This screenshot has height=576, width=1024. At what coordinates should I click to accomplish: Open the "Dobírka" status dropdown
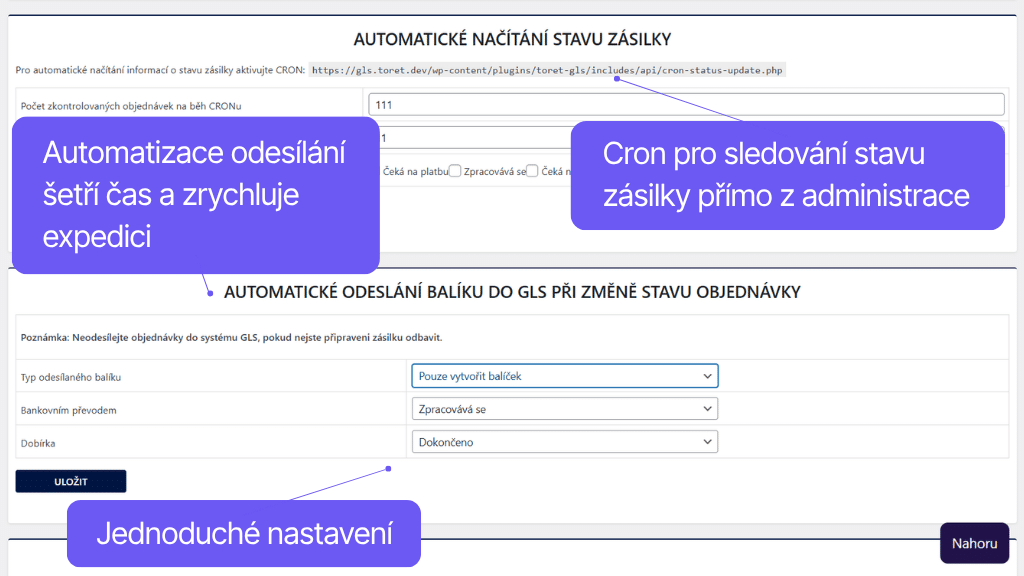pyautogui.click(x=565, y=441)
